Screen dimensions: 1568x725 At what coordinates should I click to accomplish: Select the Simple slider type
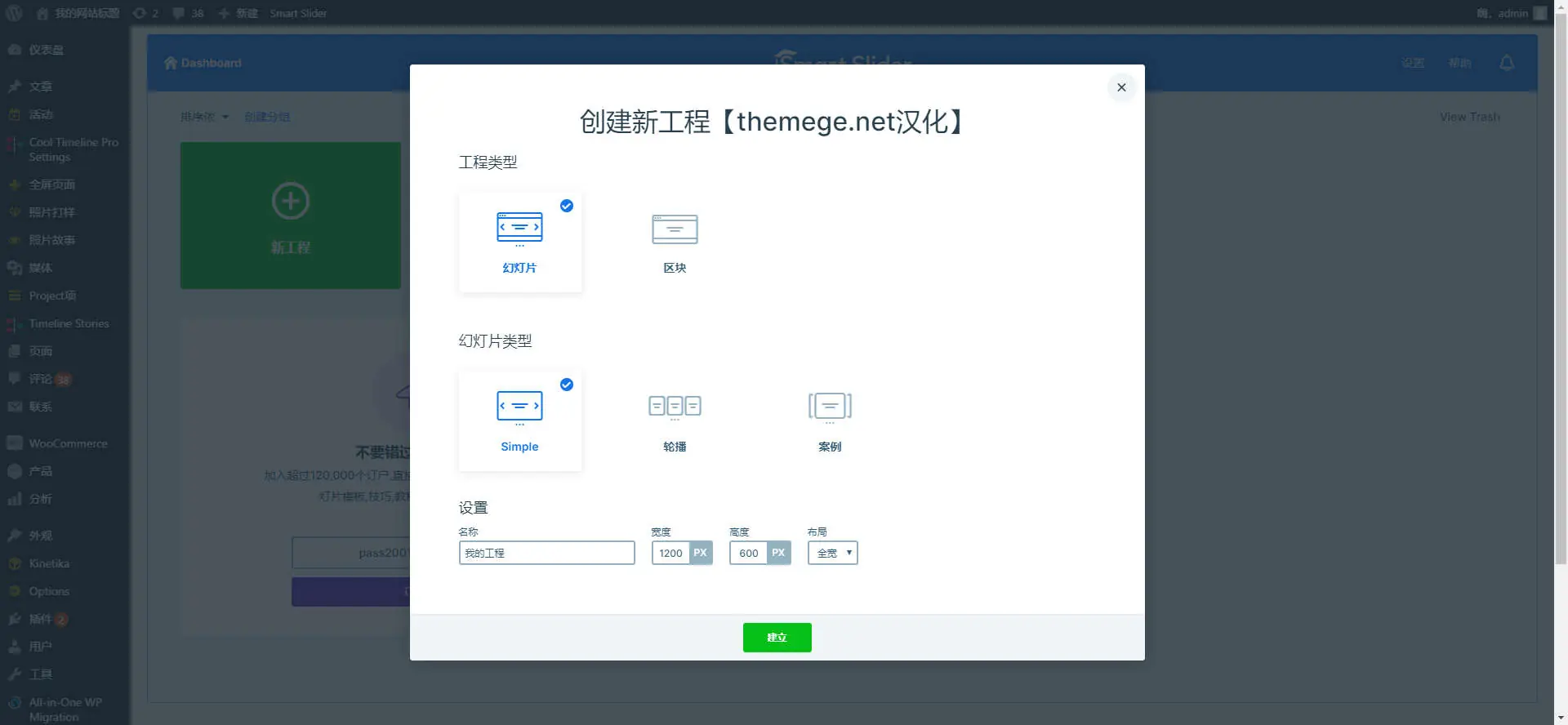(x=520, y=421)
